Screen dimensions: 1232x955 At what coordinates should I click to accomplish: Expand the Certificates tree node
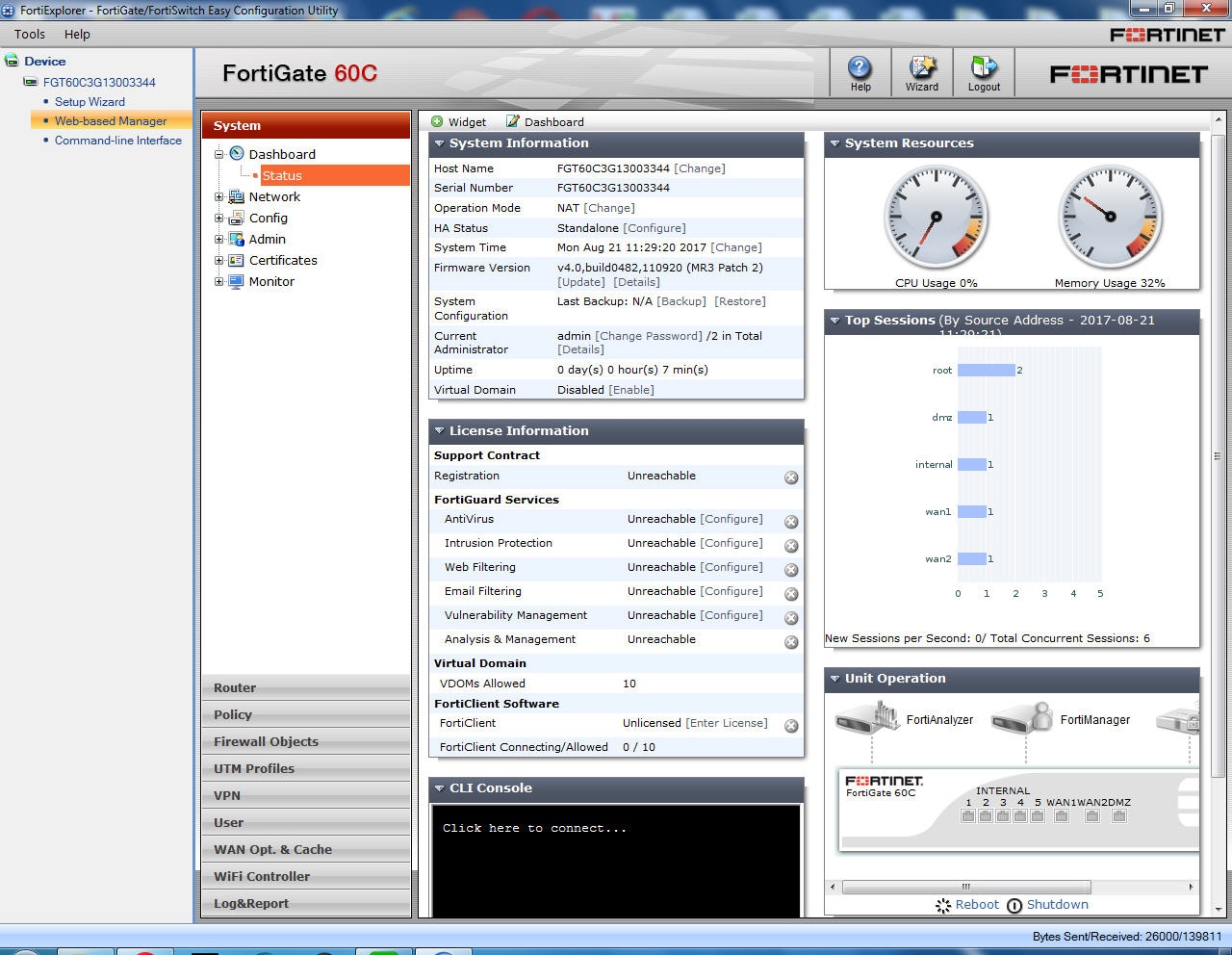[x=219, y=260]
